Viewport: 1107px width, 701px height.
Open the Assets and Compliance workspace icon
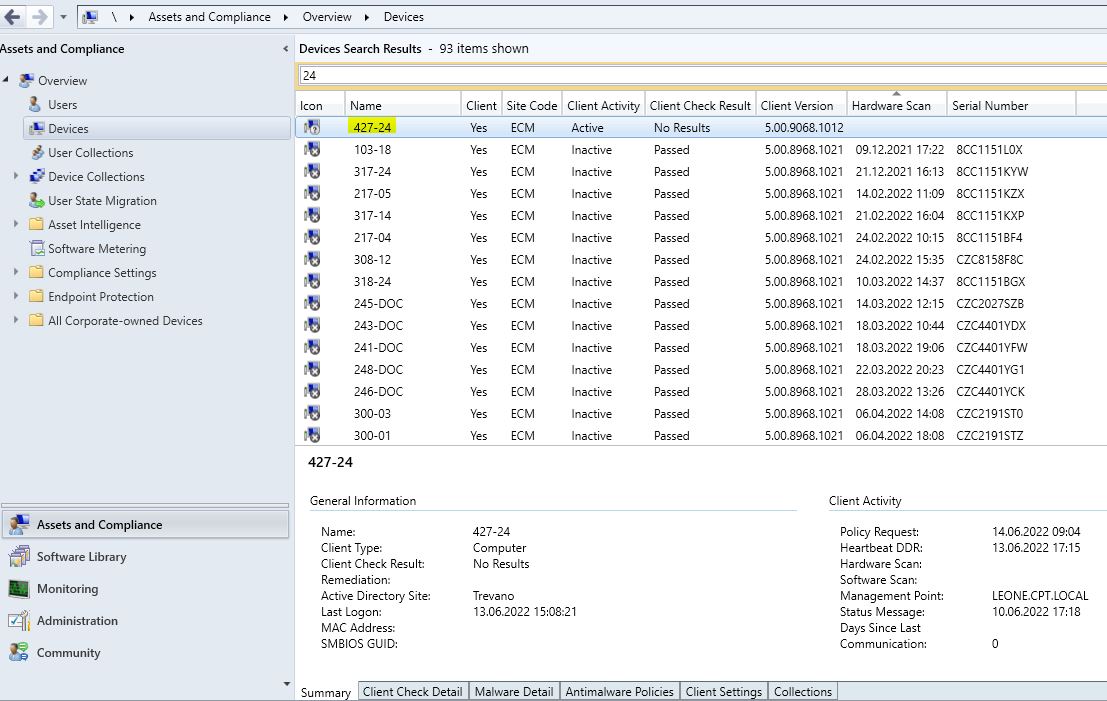[19, 525]
